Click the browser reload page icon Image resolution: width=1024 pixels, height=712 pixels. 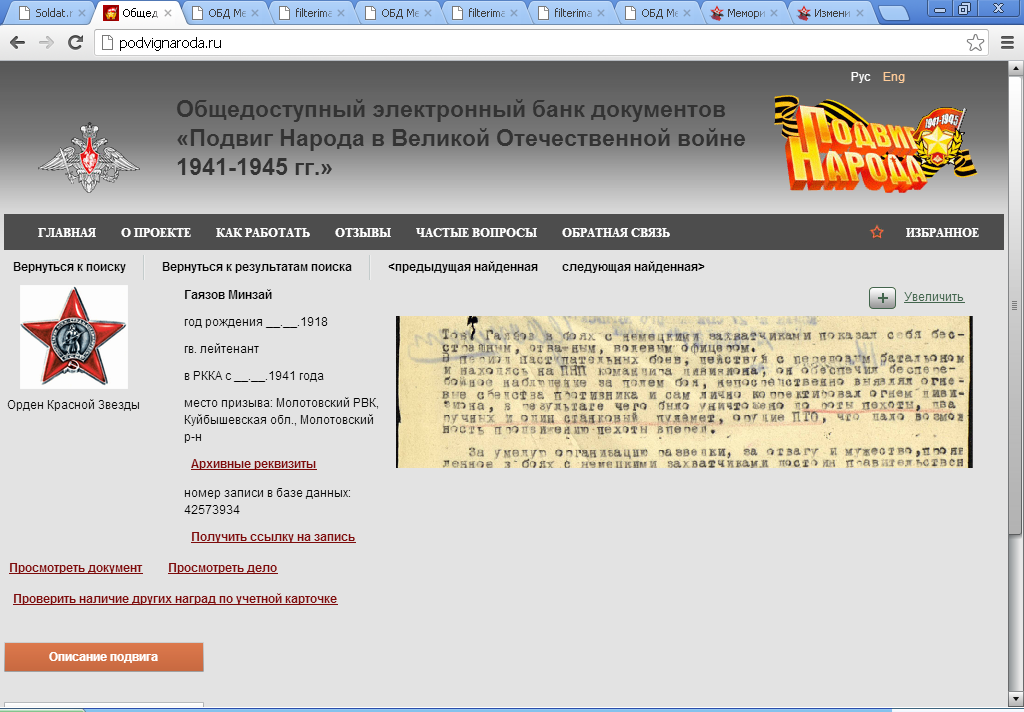pos(75,43)
